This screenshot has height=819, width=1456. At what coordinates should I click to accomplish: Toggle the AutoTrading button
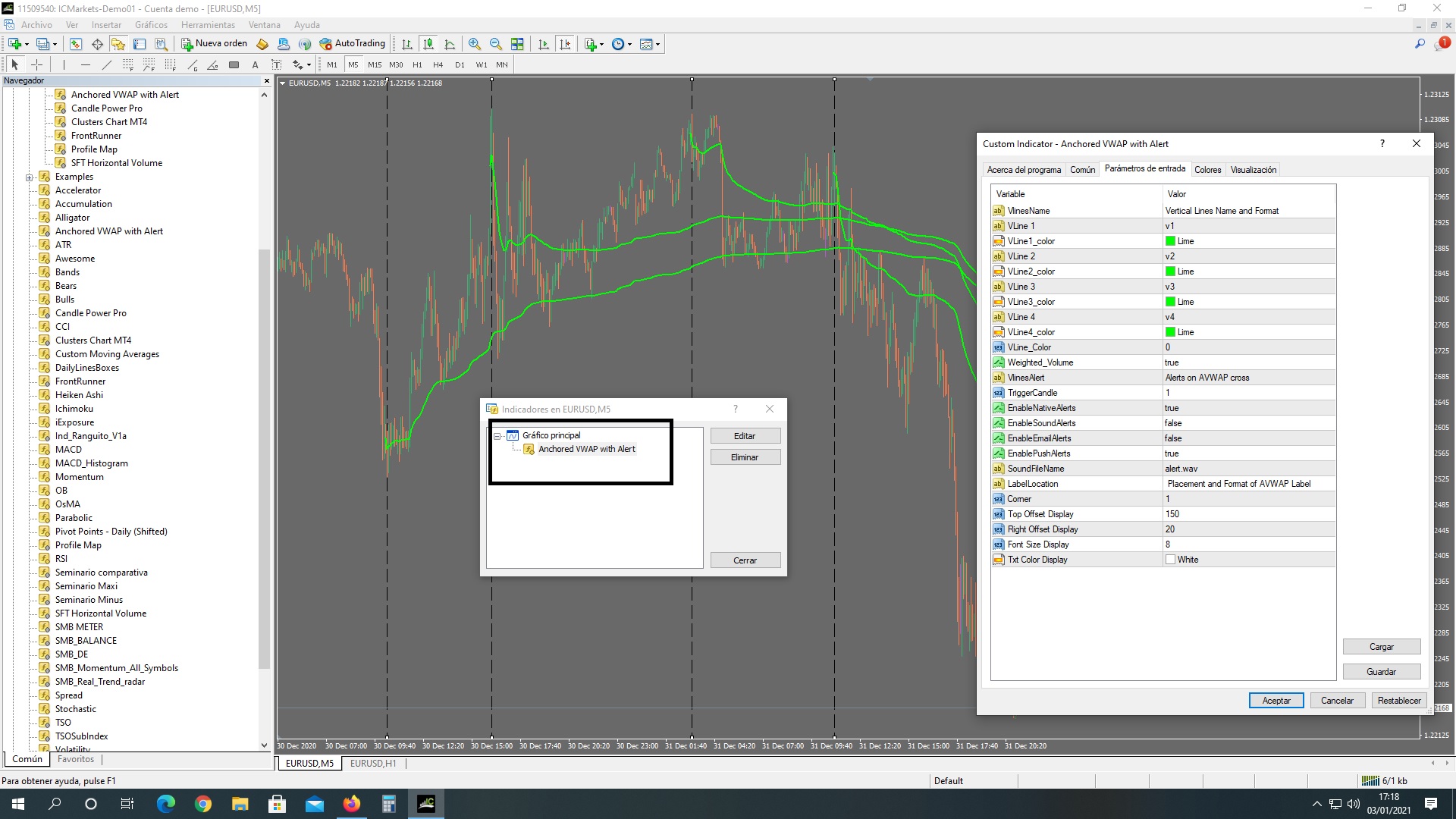tap(353, 44)
